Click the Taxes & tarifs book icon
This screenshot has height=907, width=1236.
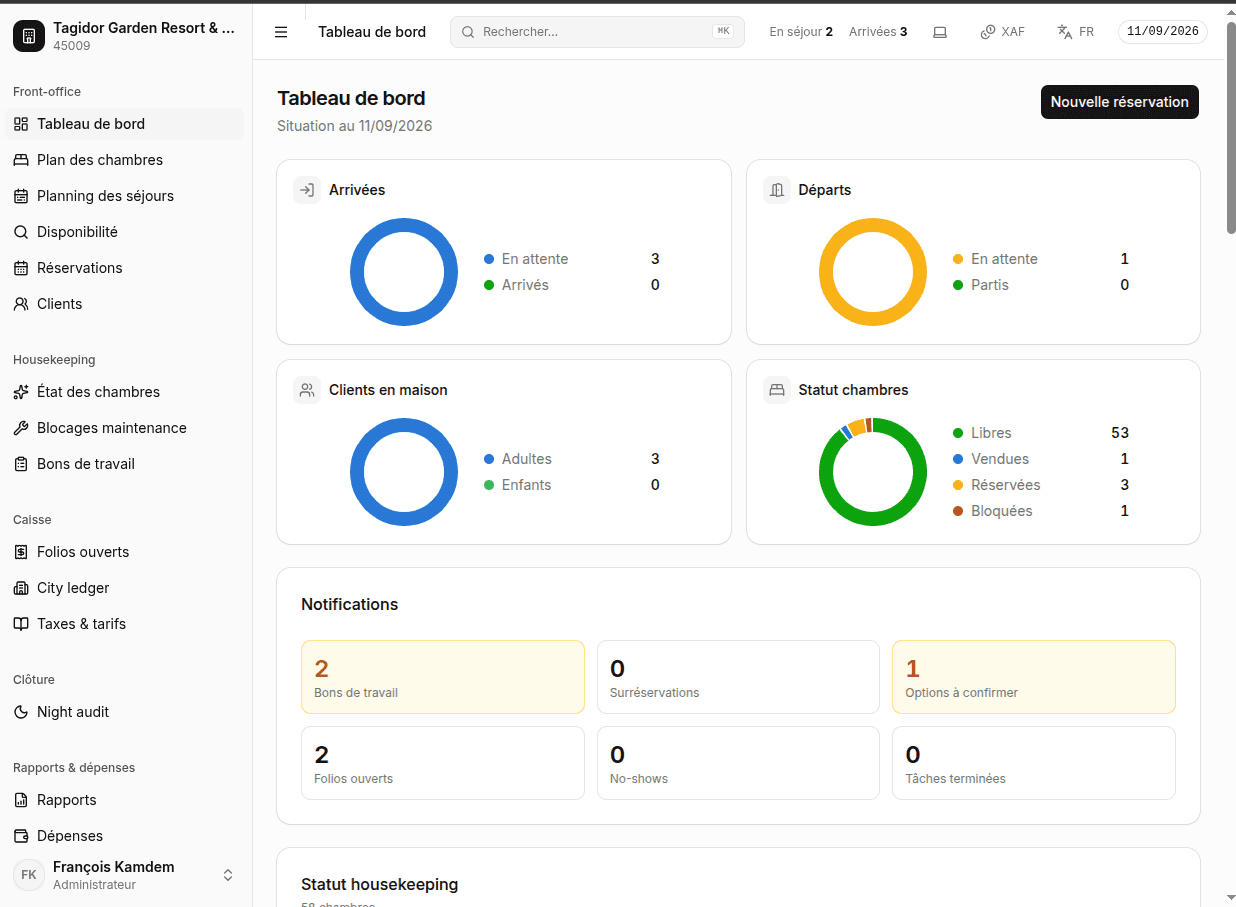[x=21, y=624]
